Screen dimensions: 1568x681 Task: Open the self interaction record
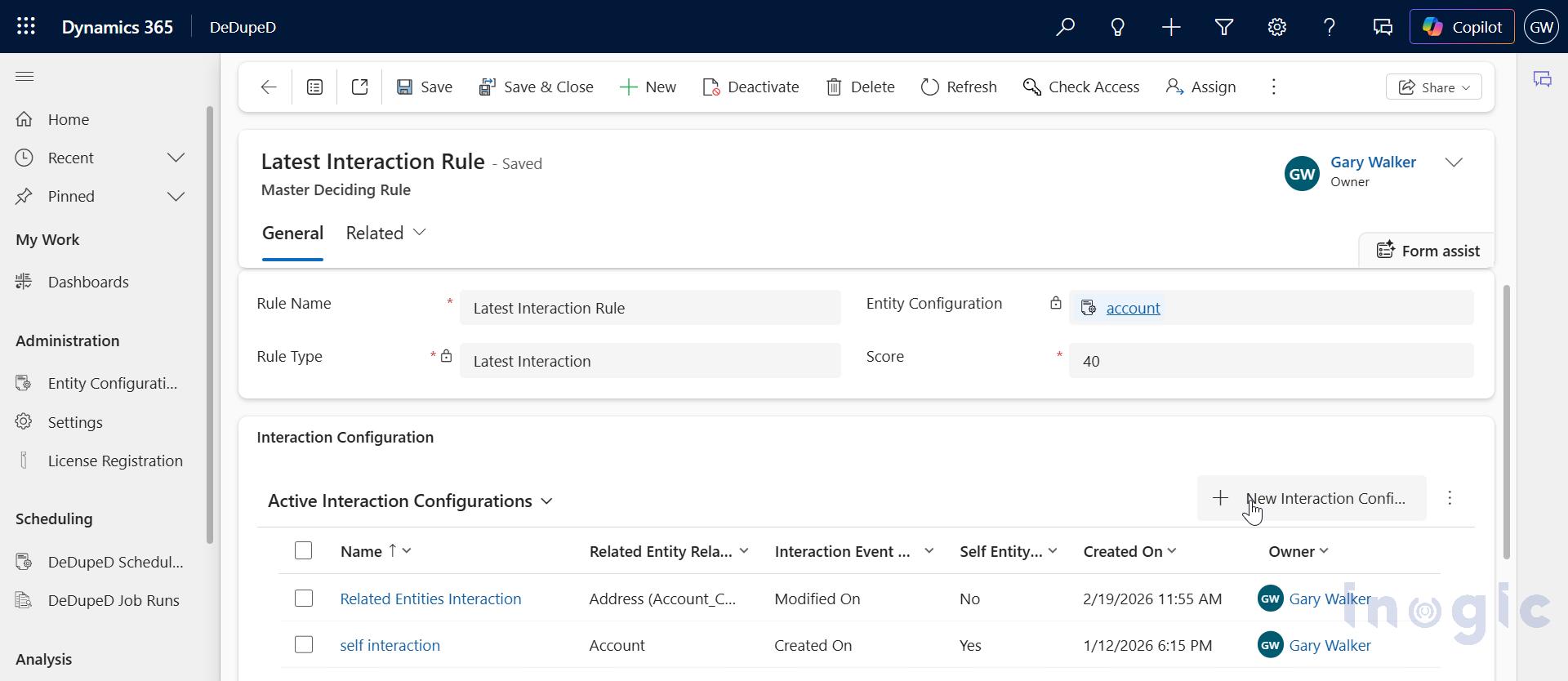pyautogui.click(x=390, y=645)
